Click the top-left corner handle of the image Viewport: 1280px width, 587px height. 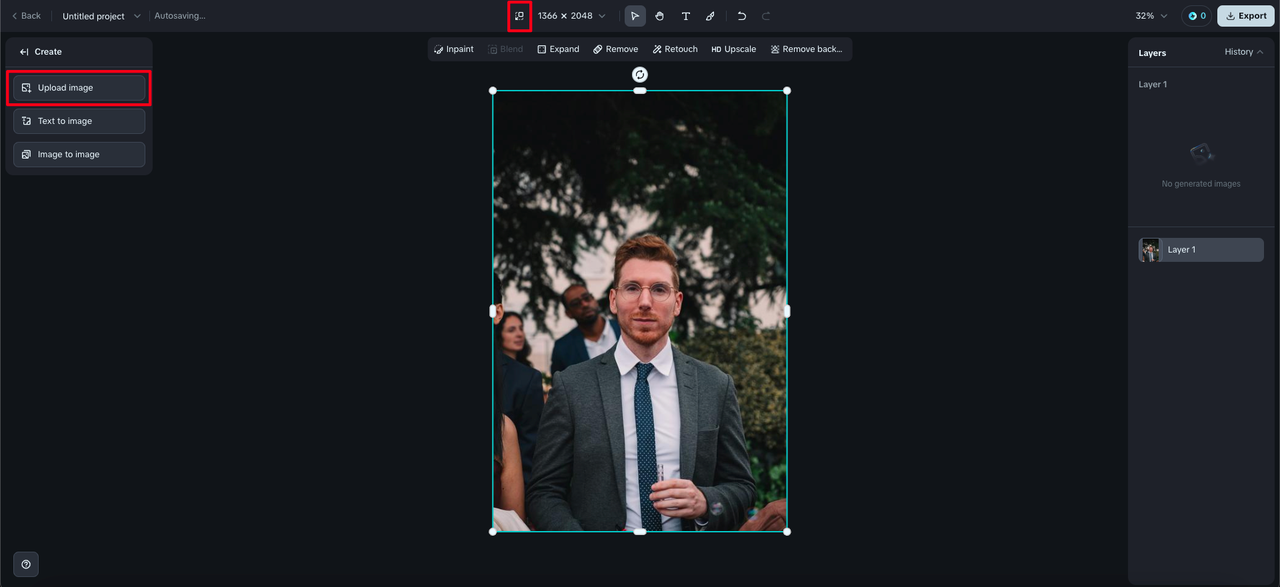(x=493, y=91)
